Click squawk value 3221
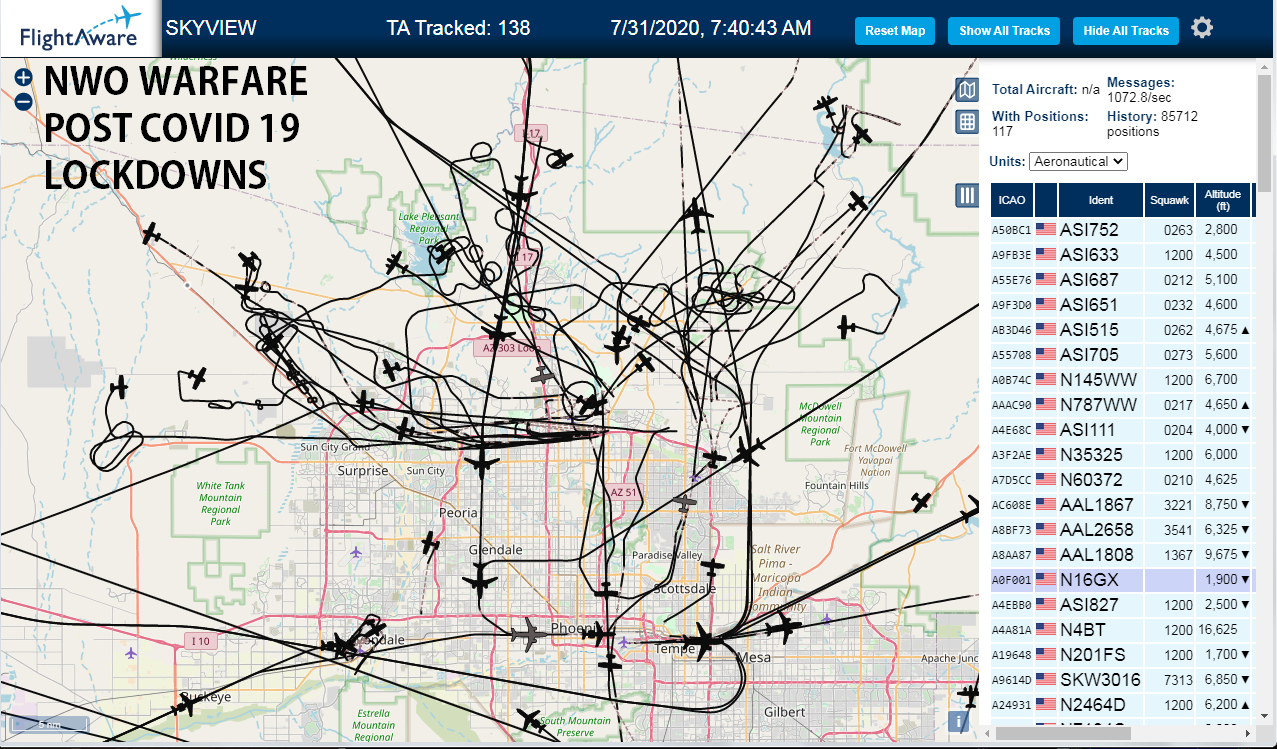Viewport: 1277px width, 749px height. point(1178,505)
